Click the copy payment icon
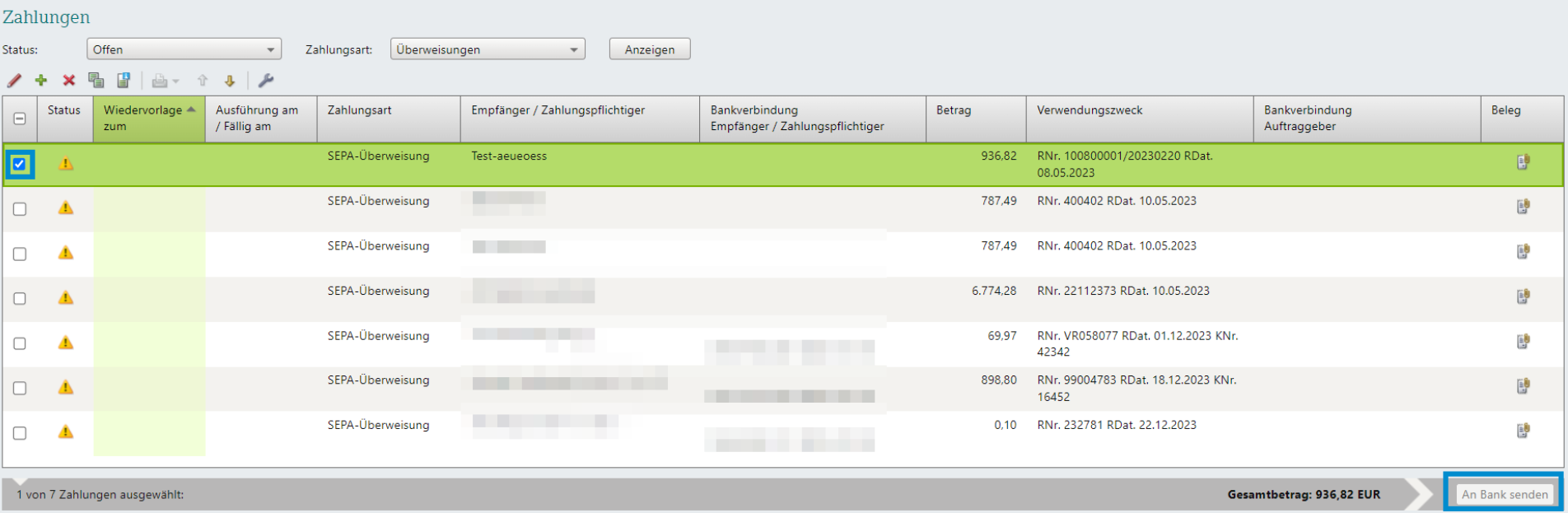The height and width of the screenshot is (513, 1568). point(96,81)
